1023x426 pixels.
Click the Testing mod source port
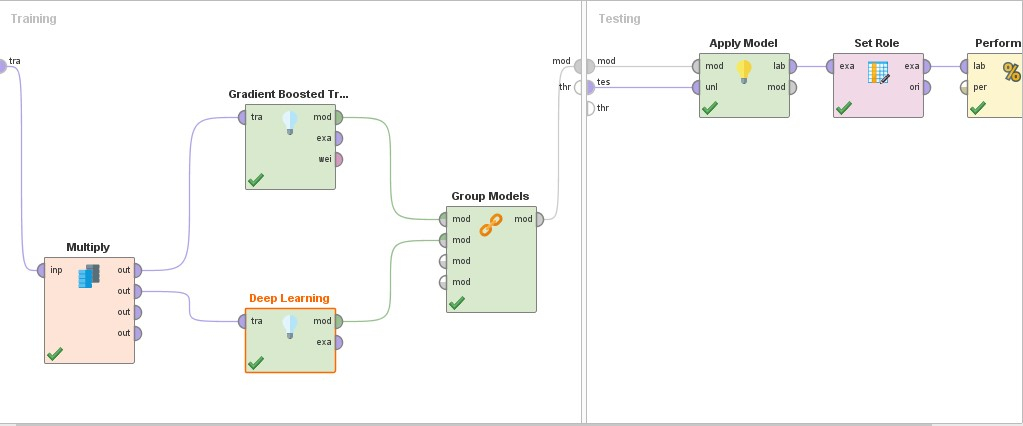pos(590,66)
